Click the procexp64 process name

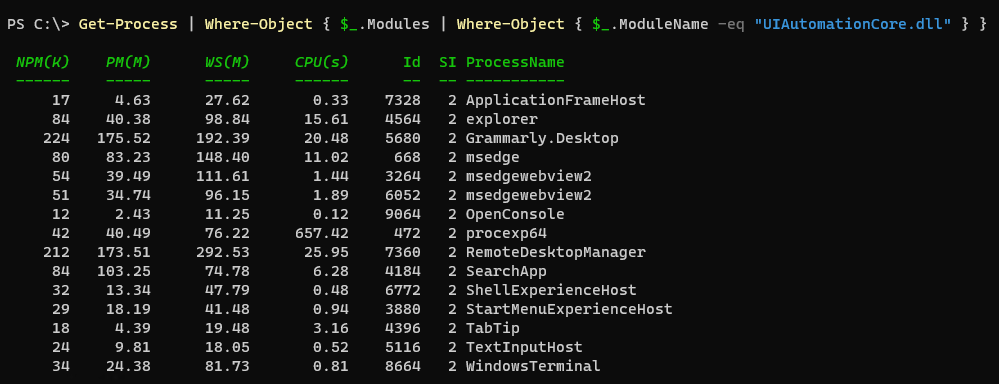[507, 233]
